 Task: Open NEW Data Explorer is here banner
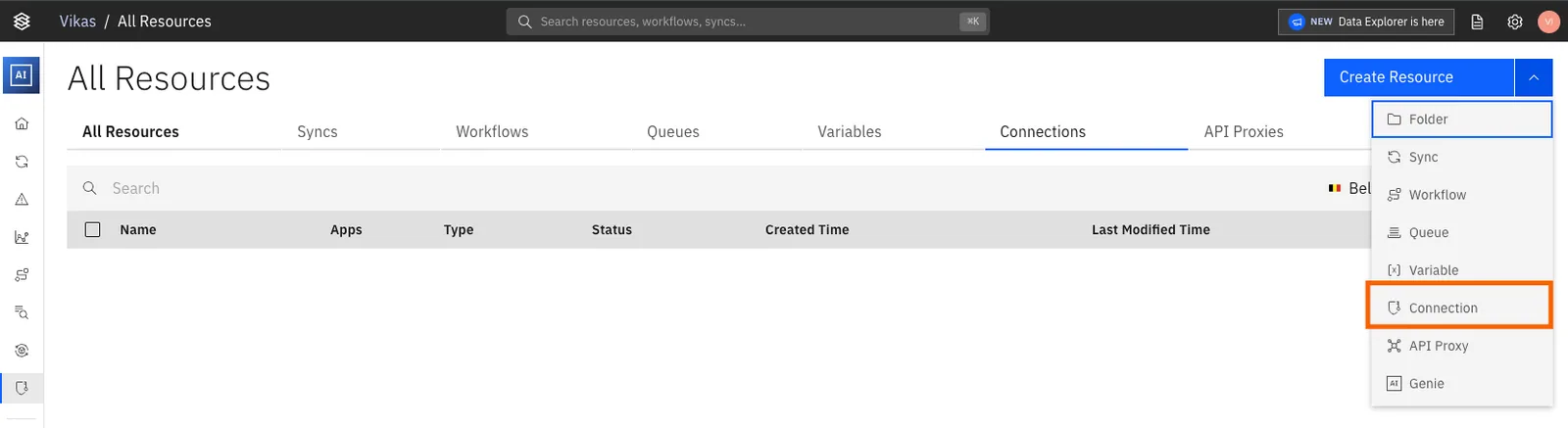[1366, 22]
